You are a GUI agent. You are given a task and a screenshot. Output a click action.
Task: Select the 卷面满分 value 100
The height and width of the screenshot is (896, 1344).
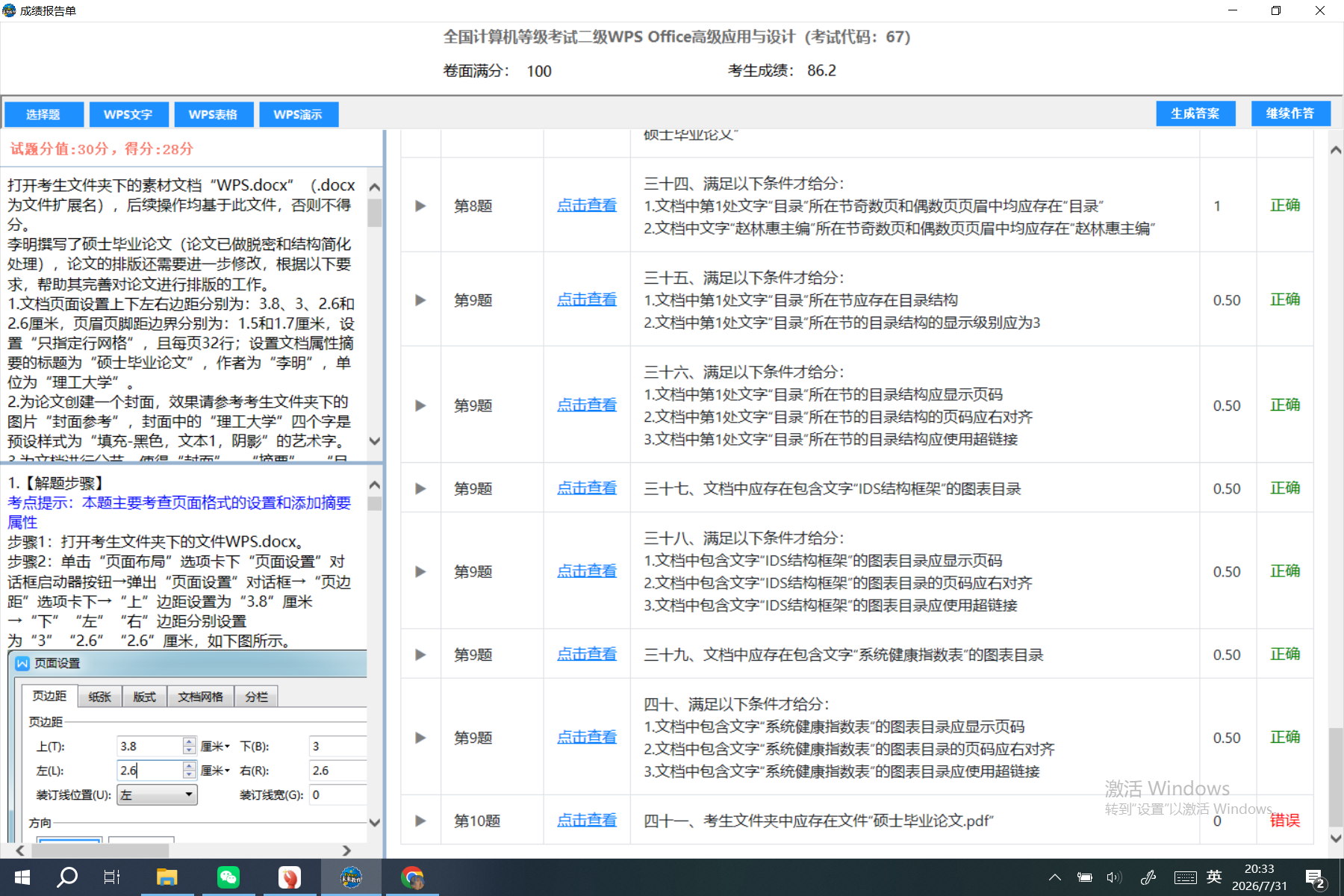click(x=539, y=71)
